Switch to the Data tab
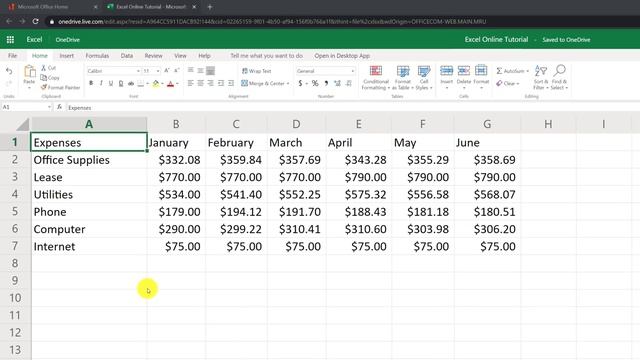Image resolution: width=640 pixels, height=360 pixels. click(127, 56)
